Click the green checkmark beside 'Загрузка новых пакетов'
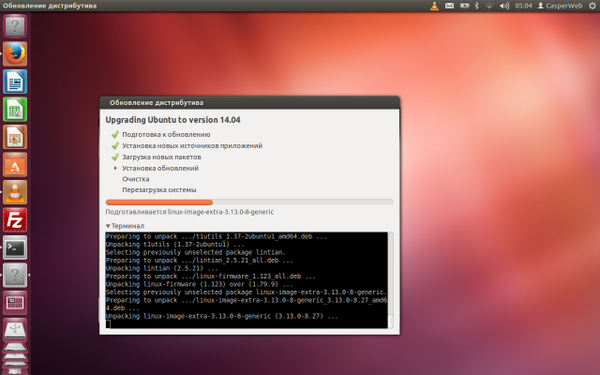 point(115,157)
